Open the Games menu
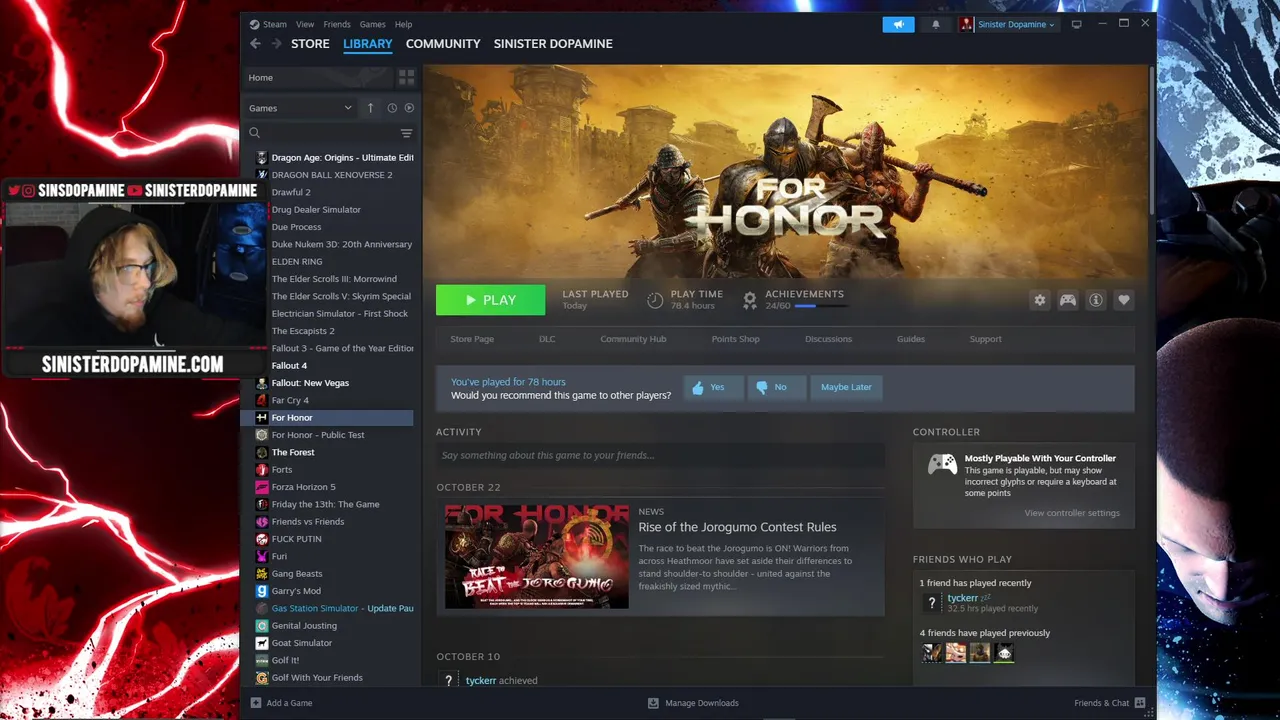Viewport: 1280px width, 720px height. (x=373, y=24)
